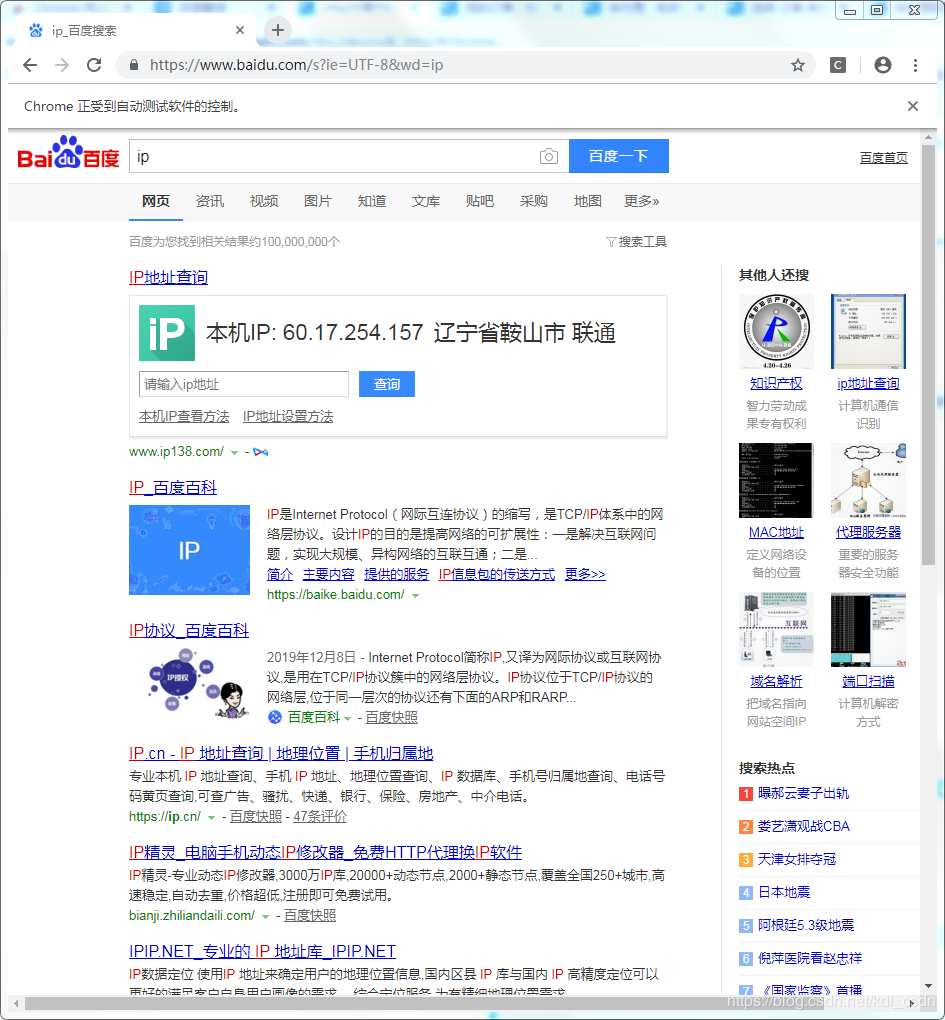The image size is (945, 1020).
Task: Expand dropdown arrow next to baike.baidu.com URL
Action: click(x=415, y=595)
